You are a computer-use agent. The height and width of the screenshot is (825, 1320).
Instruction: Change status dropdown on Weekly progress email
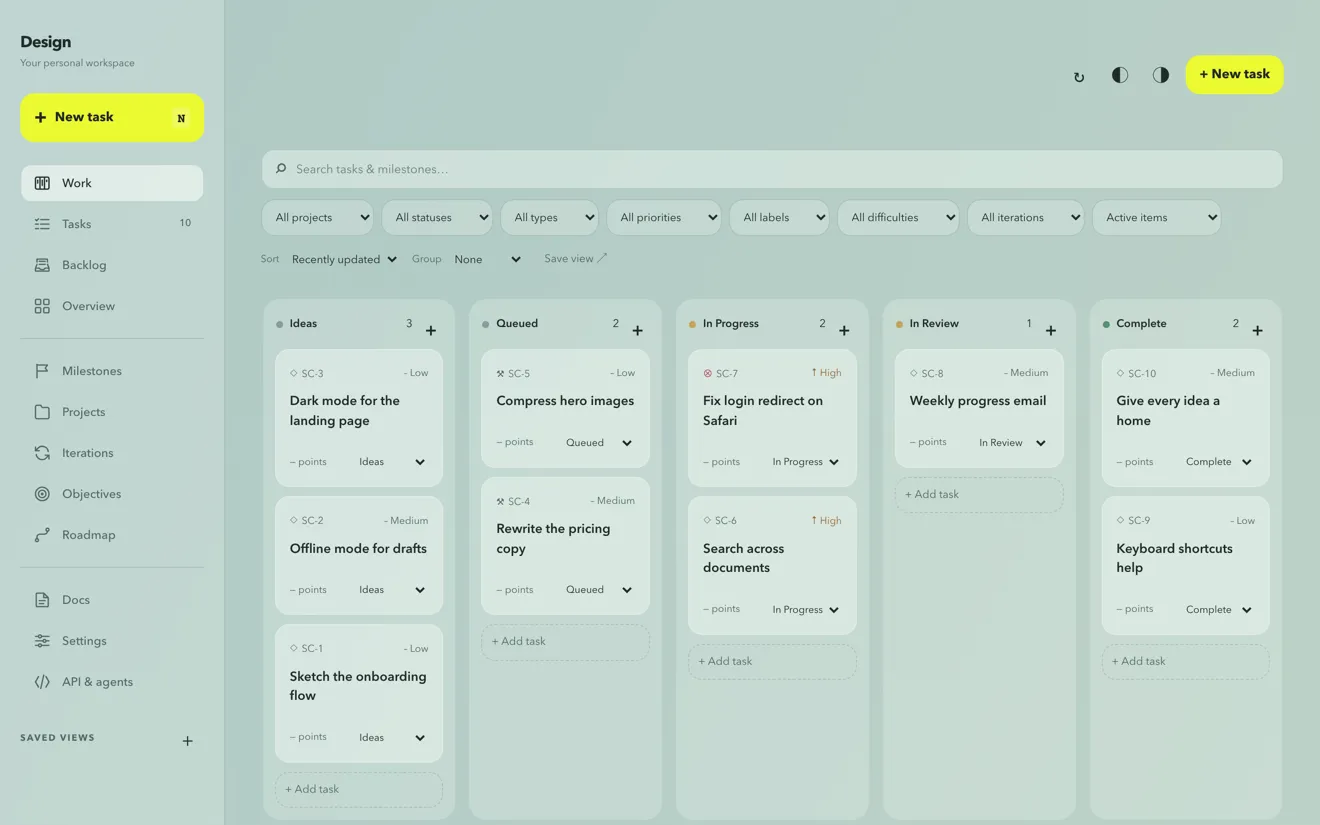(1012, 443)
